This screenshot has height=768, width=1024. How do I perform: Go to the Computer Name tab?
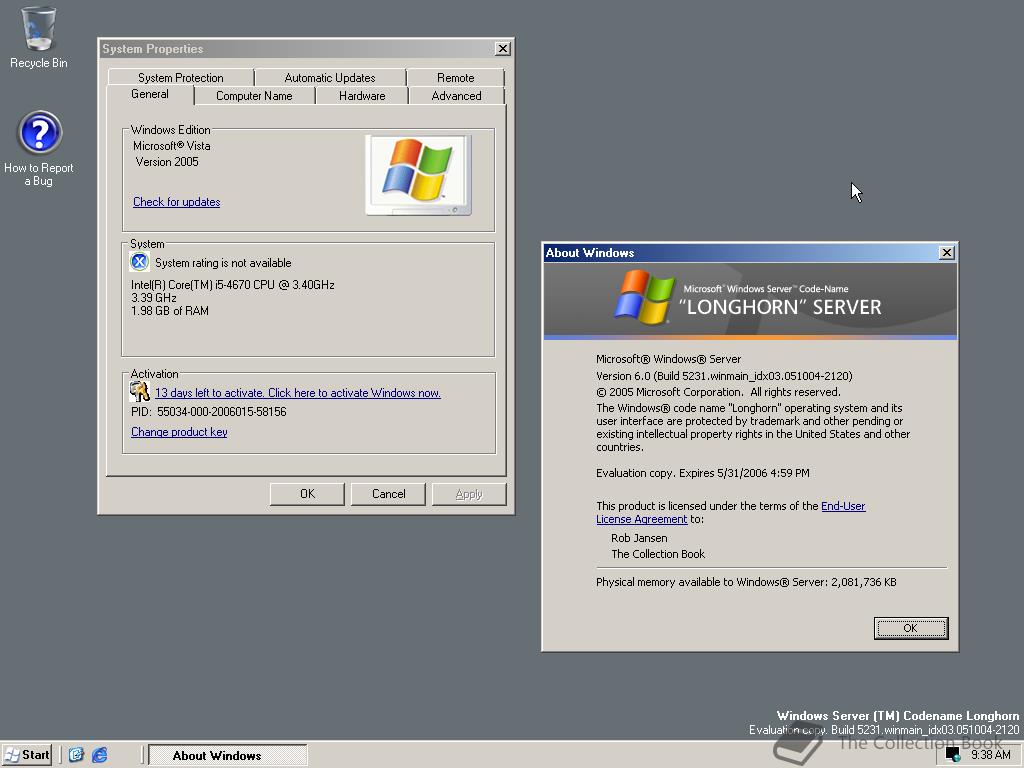click(x=254, y=95)
